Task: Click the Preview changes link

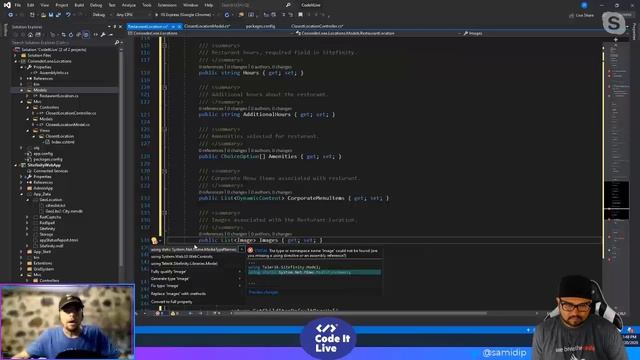Action: tap(263, 292)
